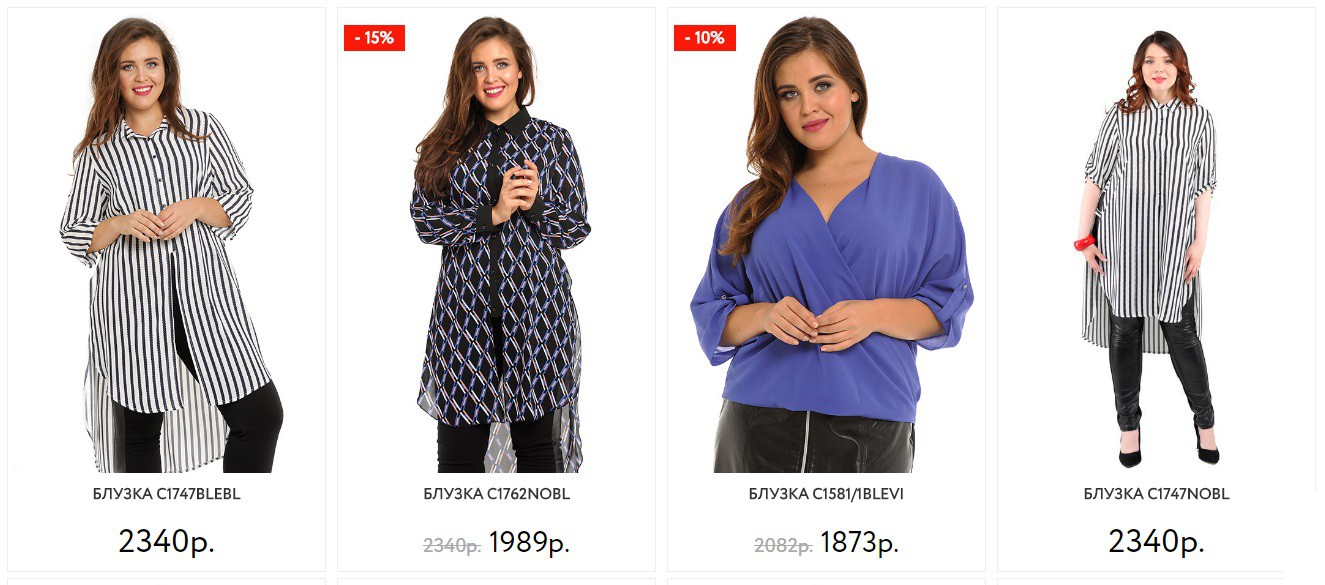Open the diamond-pattern blouse C1762NOBL photo
This screenshot has height=585, width=1325.
pyautogui.click(x=497, y=244)
